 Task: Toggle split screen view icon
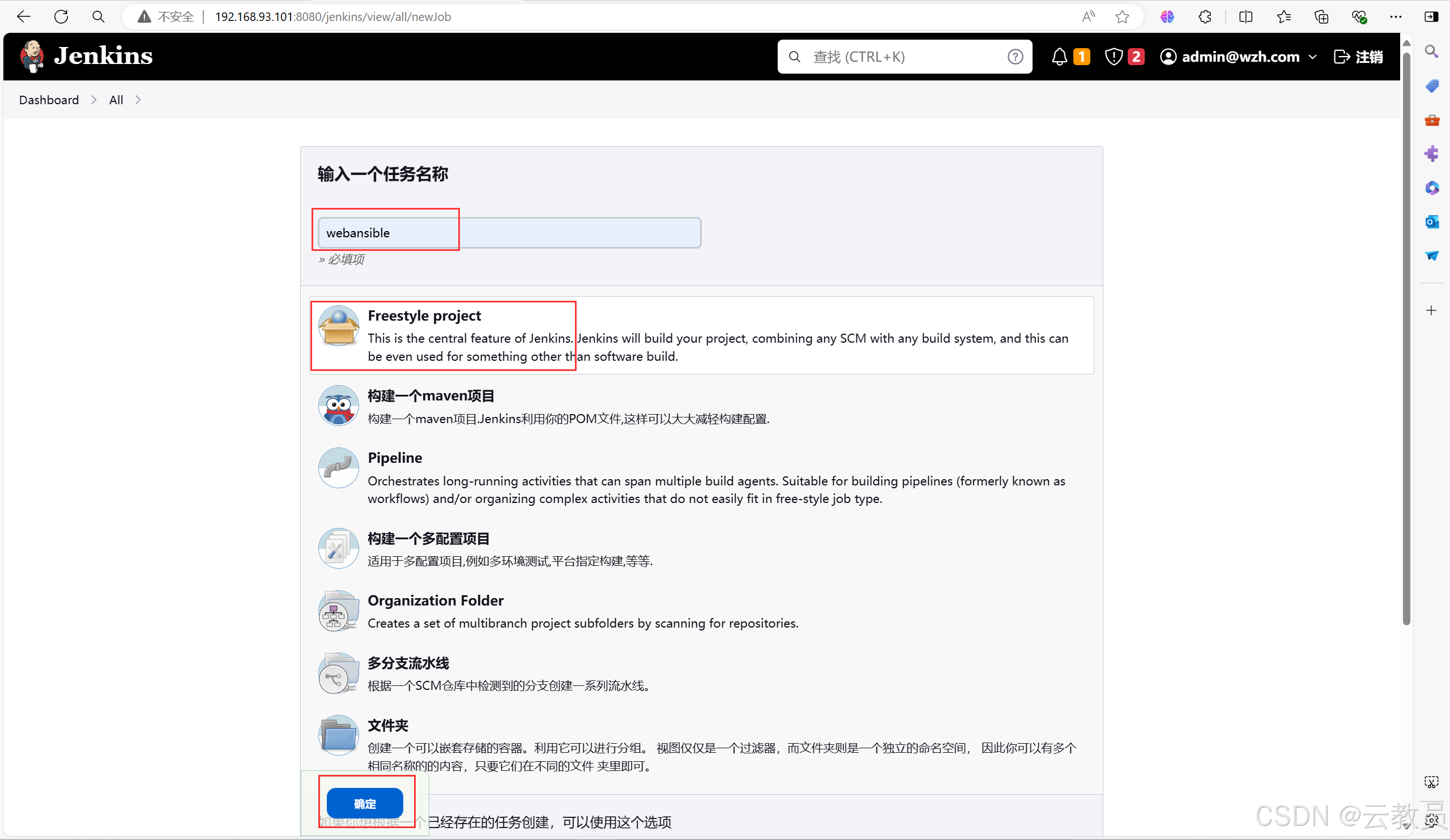1246,16
